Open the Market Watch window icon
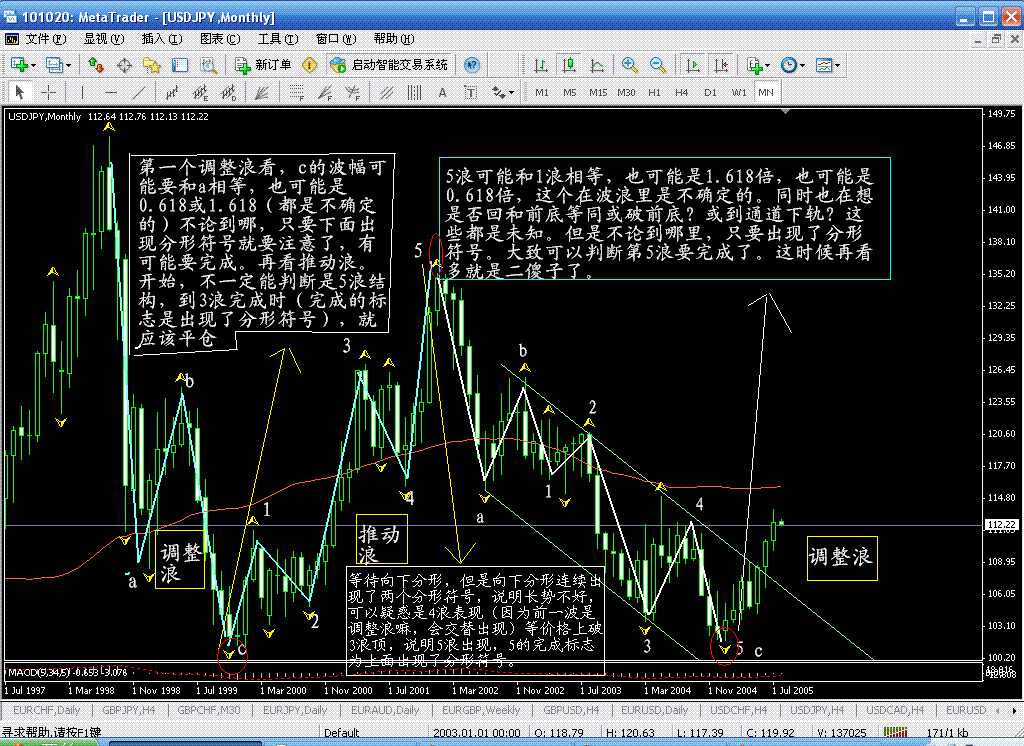1024x746 pixels. pyautogui.click(x=96, y=65)
